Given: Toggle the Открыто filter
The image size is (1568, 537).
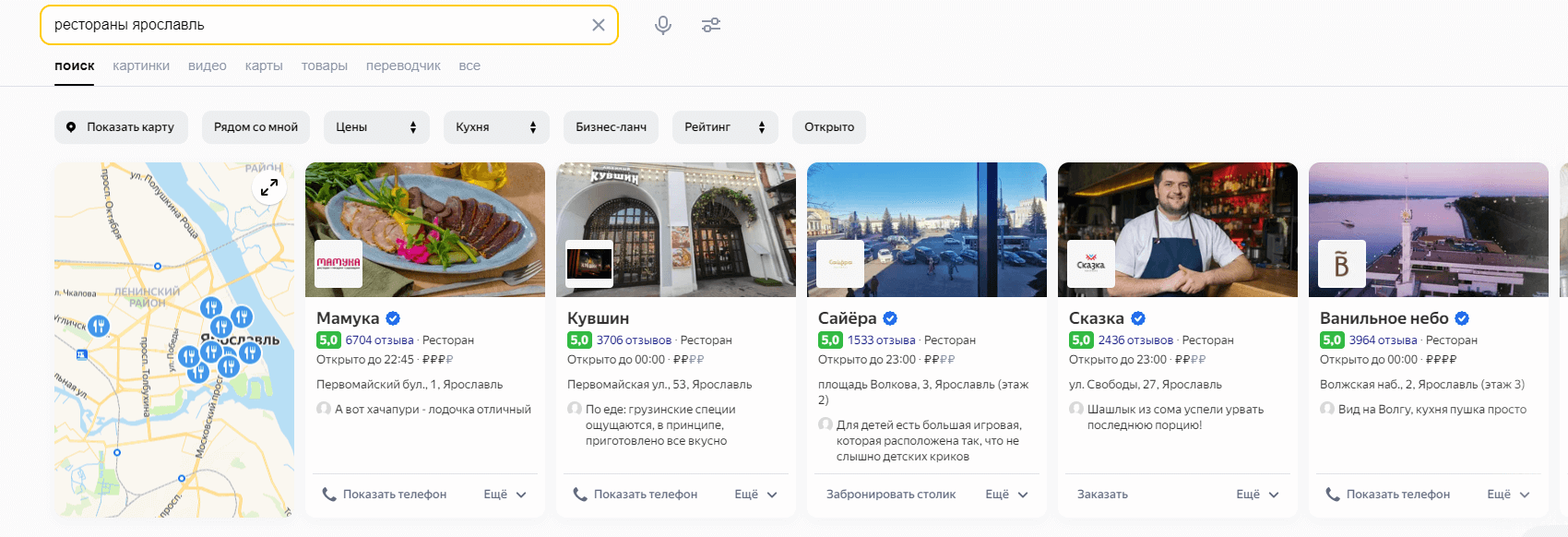Looking at the screenshot, I should point(829,127).
